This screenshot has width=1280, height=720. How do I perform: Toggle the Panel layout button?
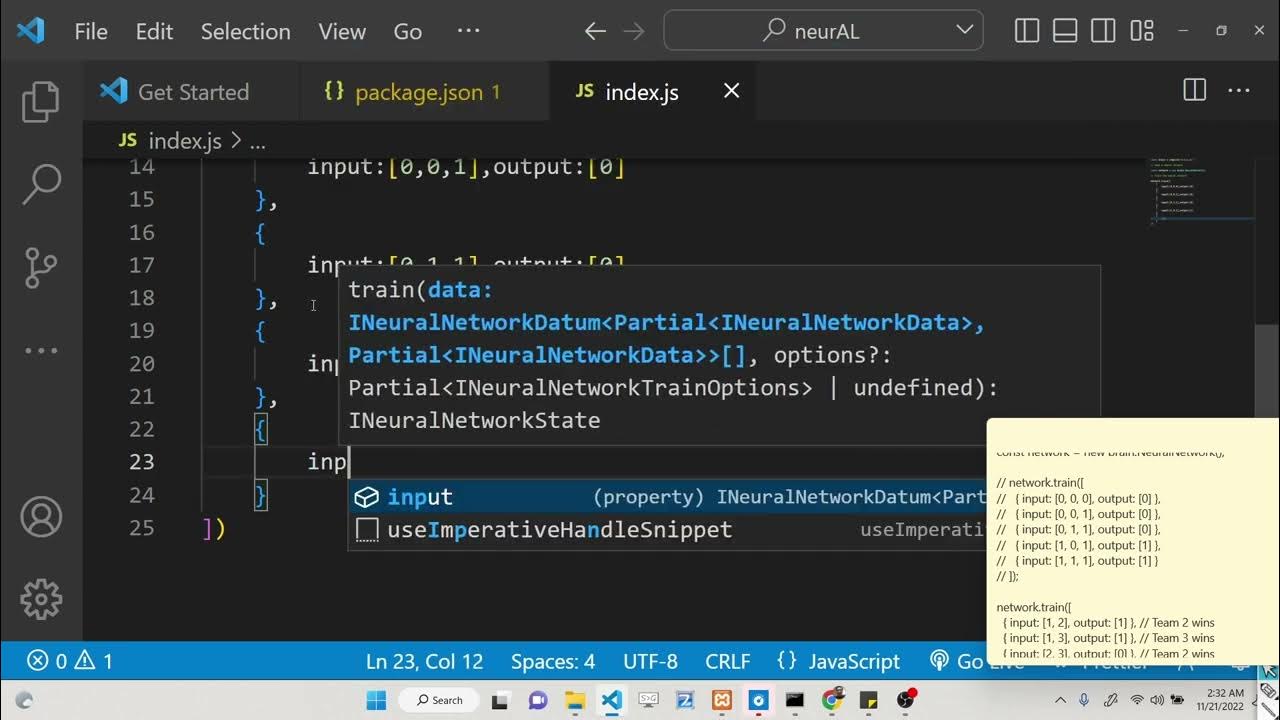tap(1065, 31)
